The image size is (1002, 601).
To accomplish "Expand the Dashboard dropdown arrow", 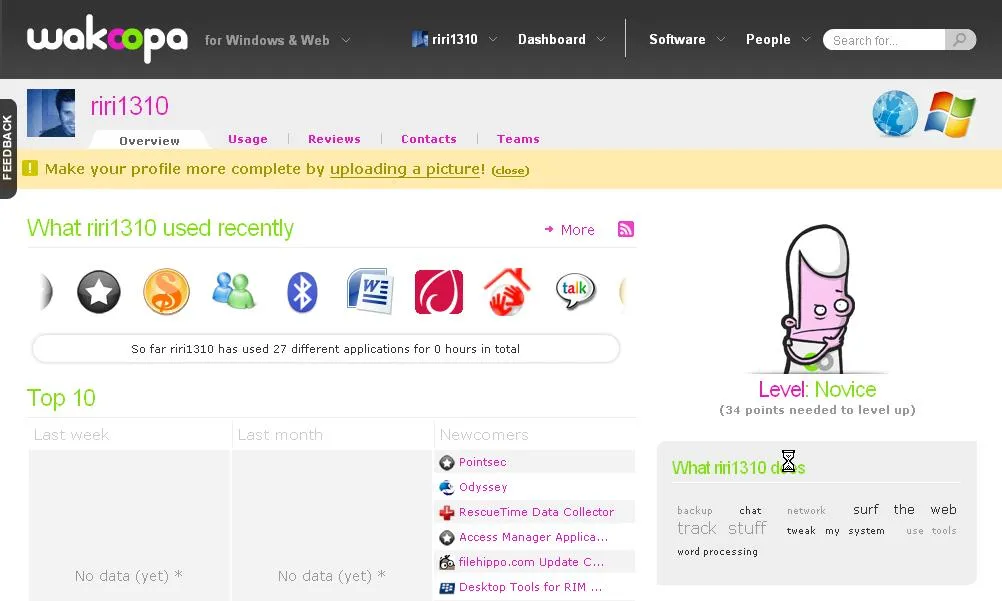I will click(601, 40).
